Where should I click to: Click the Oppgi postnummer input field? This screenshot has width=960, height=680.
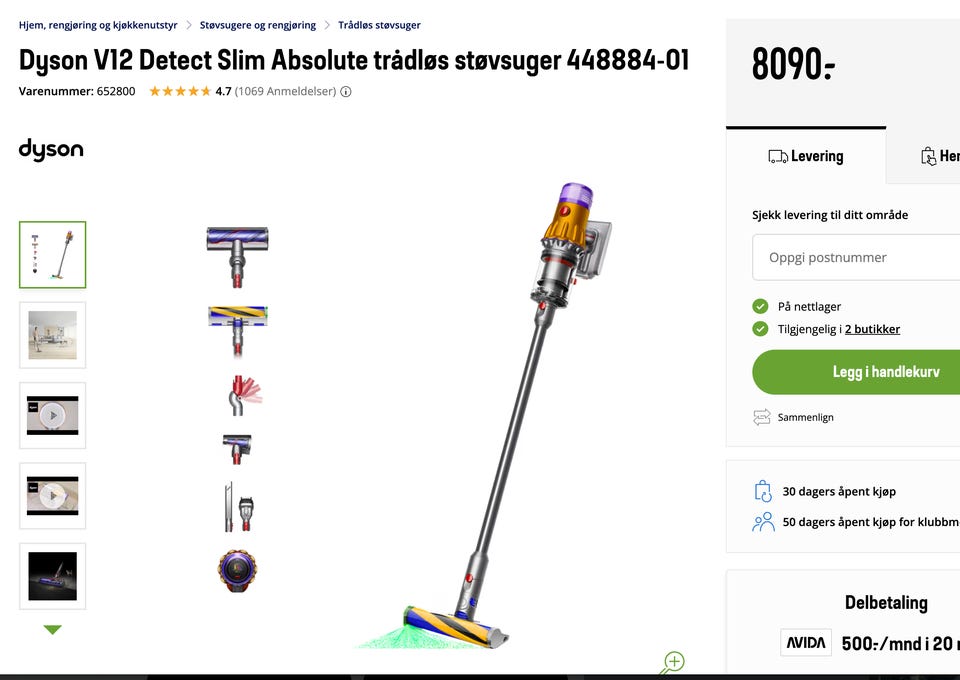click(856, 258)
